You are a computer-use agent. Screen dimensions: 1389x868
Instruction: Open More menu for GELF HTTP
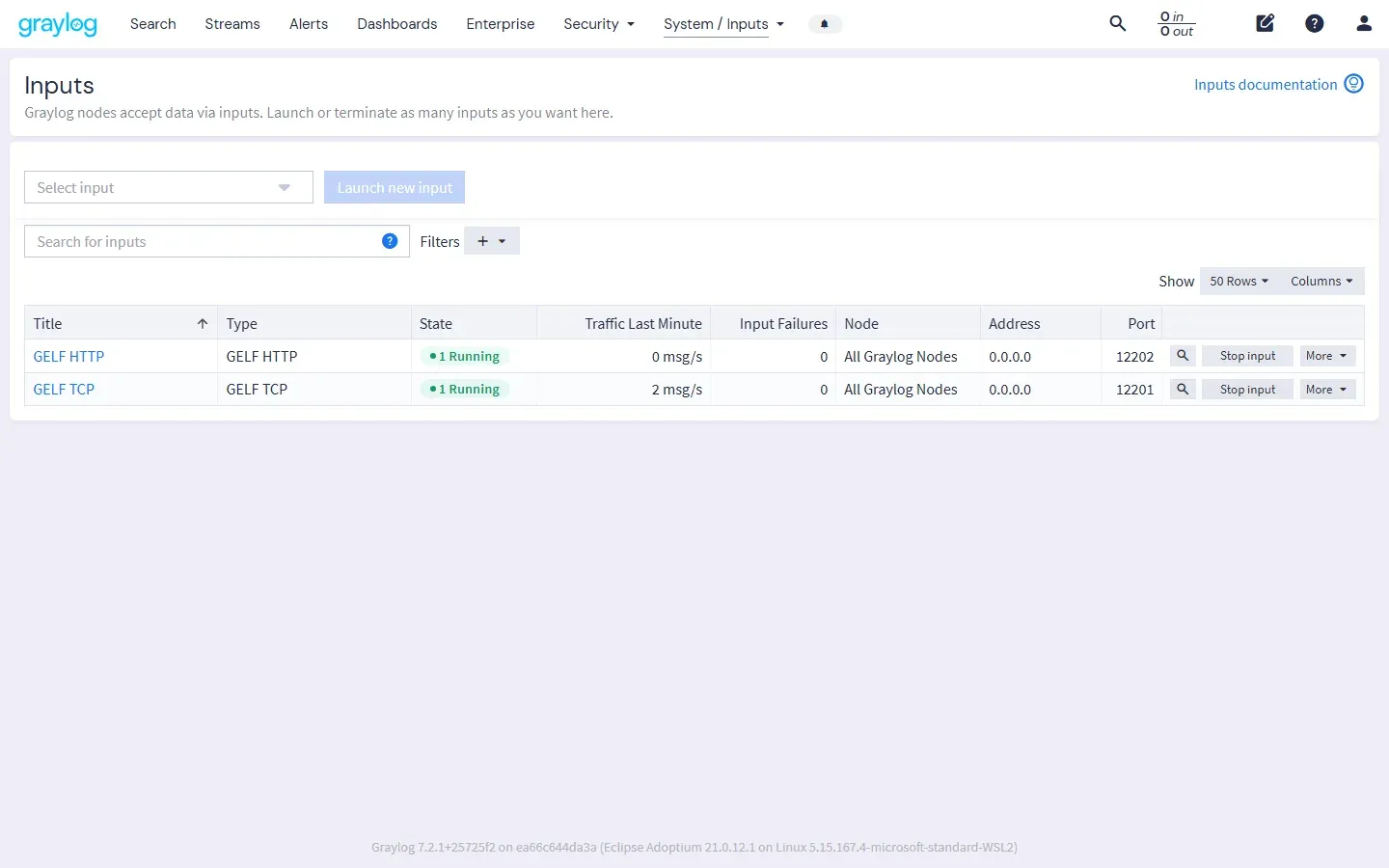click(x=1327, y=356)
